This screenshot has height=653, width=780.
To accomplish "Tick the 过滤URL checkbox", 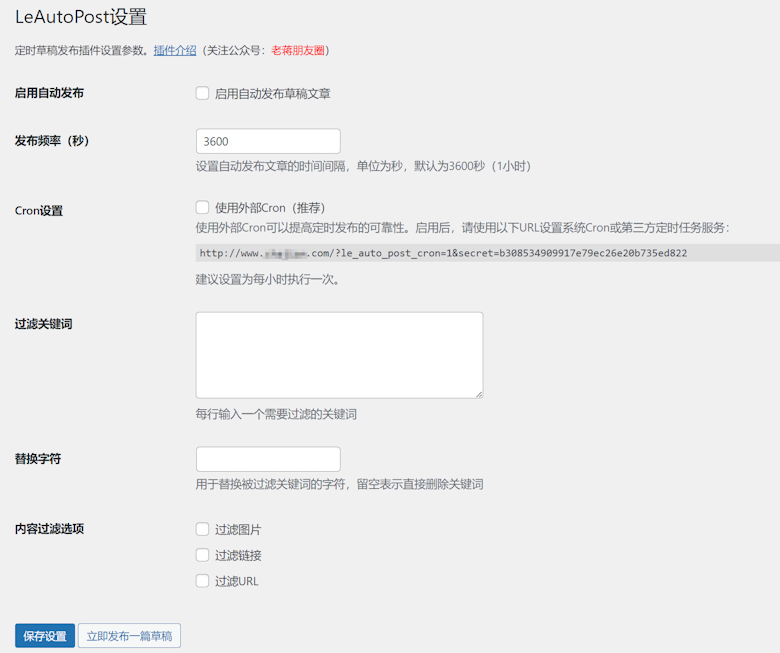I will point(202,581).
